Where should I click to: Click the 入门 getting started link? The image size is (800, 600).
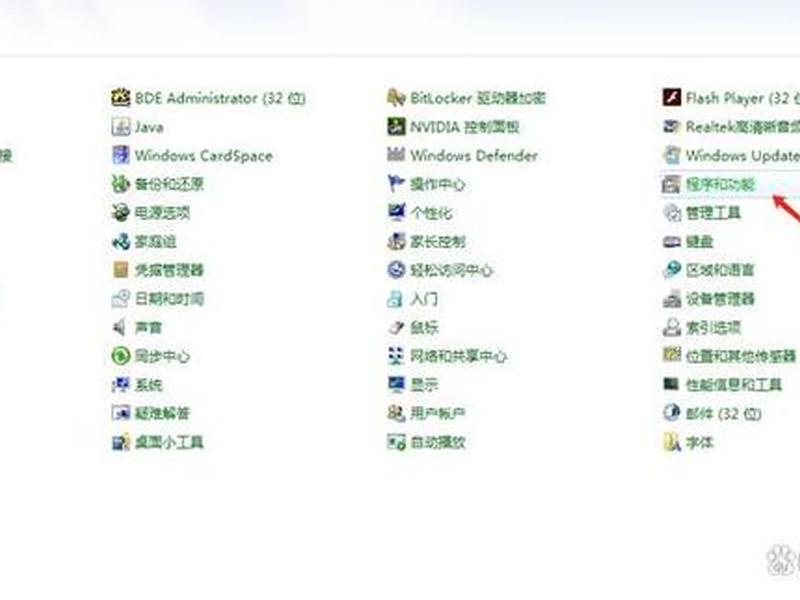[x=424, y=298]
